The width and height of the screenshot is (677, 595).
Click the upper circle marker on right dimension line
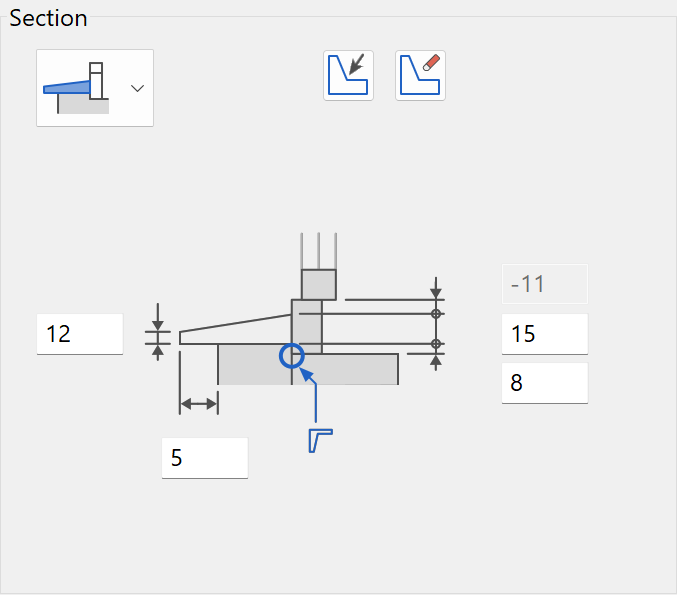pos(436,314)
